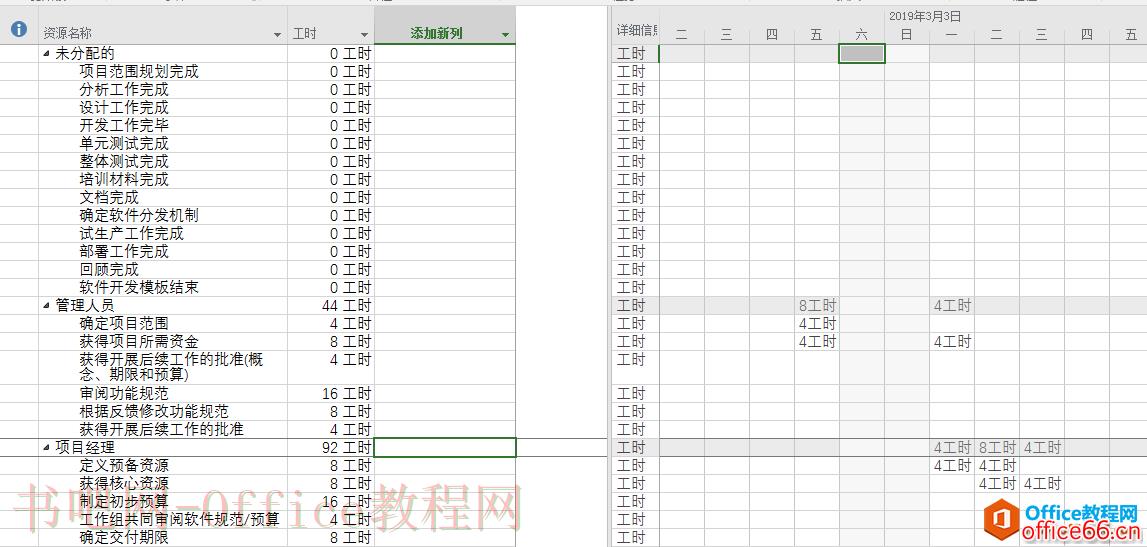Click the 44 工时 cell for 管理人员
Viewport: 1147px width, 547px height.
[x=331, y=306]
